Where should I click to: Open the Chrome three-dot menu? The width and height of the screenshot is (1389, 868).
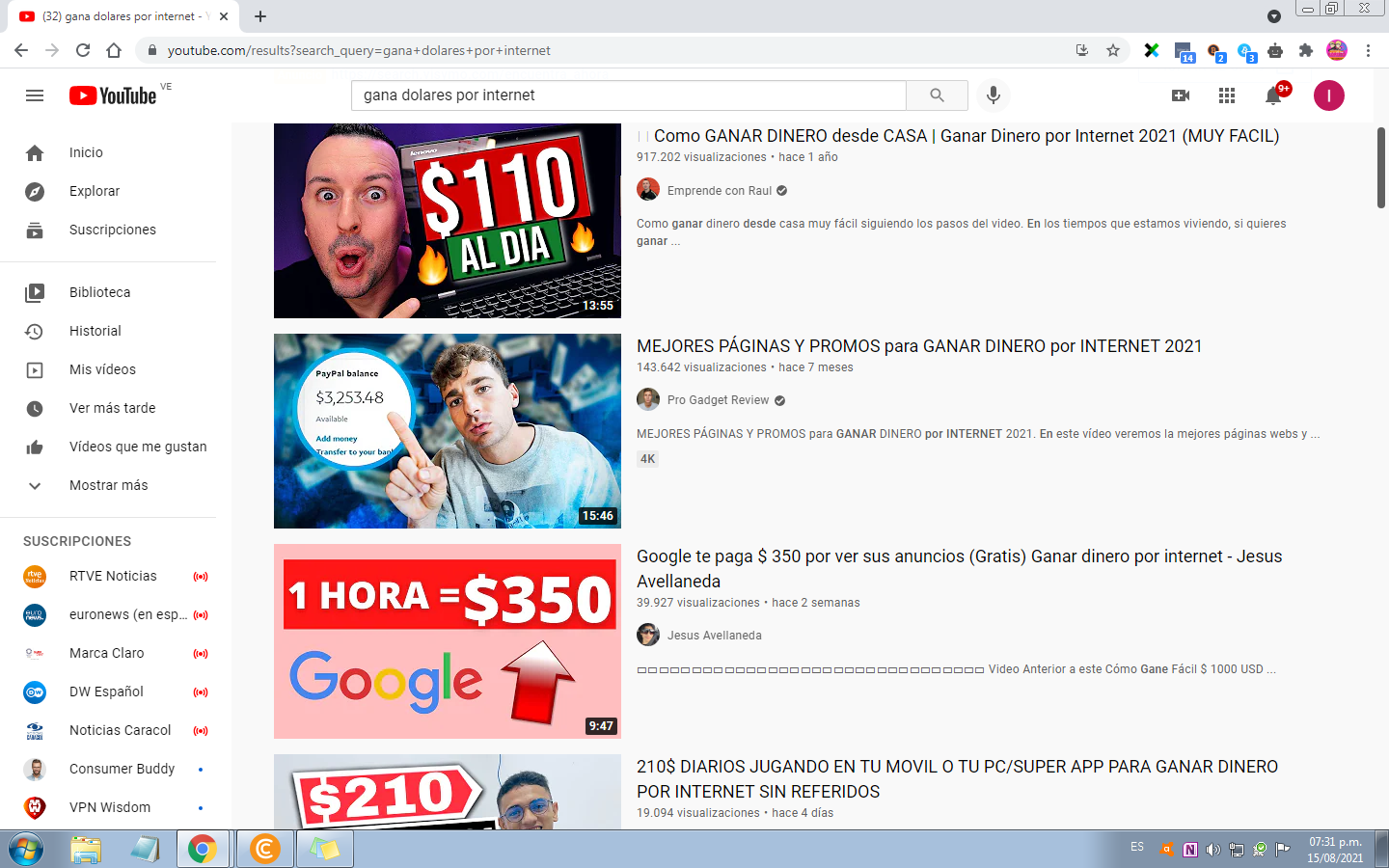coord(1368,50)
